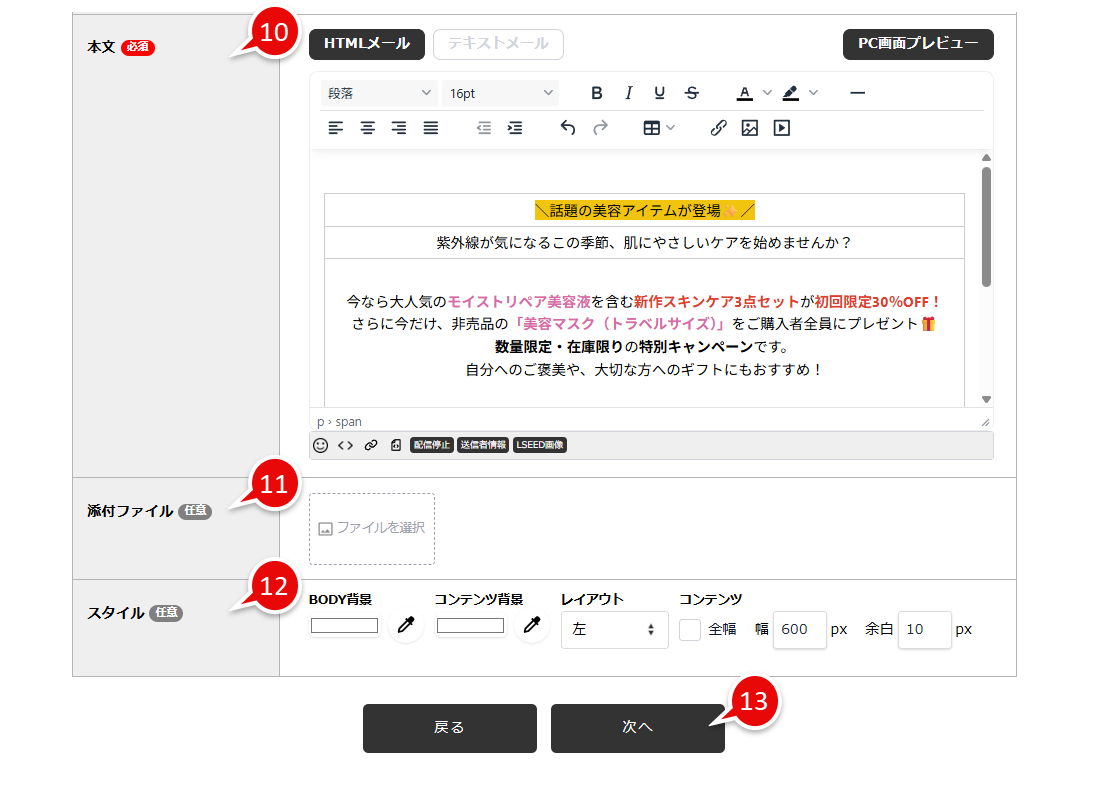
Task: Switch to the テキストメール tab
Action: [498, 44]
